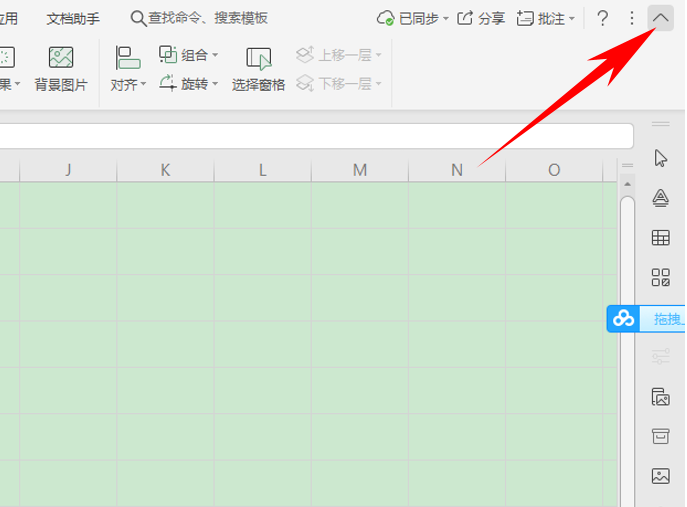Click the partially visible effects icon at left
687x507 pixels.
pyautogui.click(x=7, y=57)
